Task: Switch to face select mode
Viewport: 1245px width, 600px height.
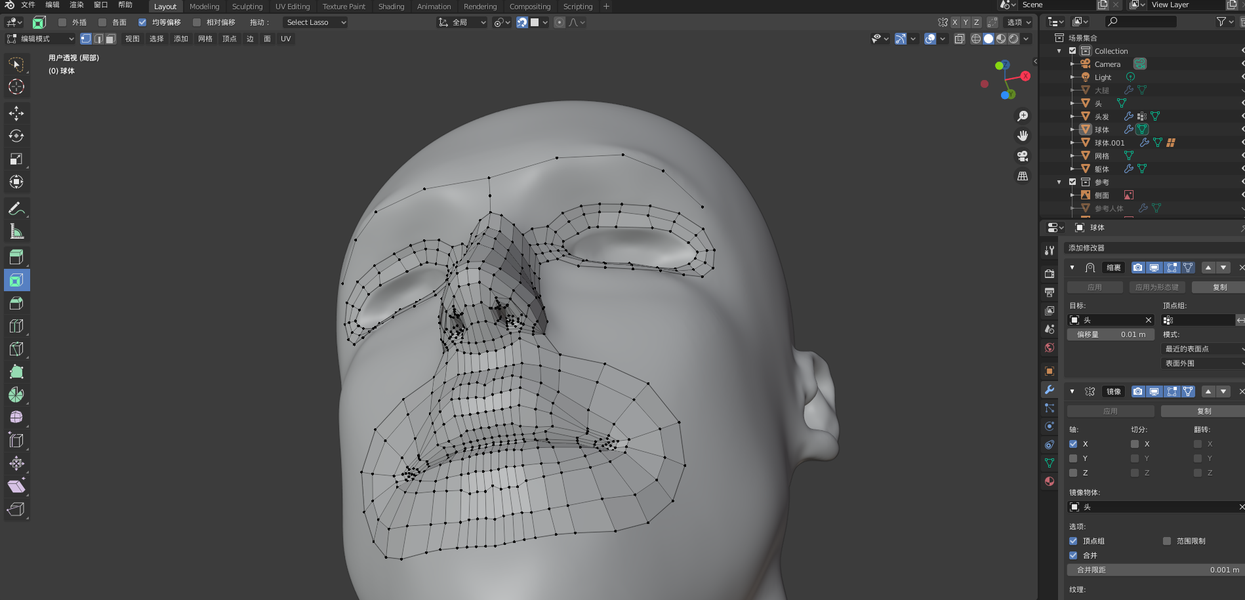Action: tap(110, 39)
